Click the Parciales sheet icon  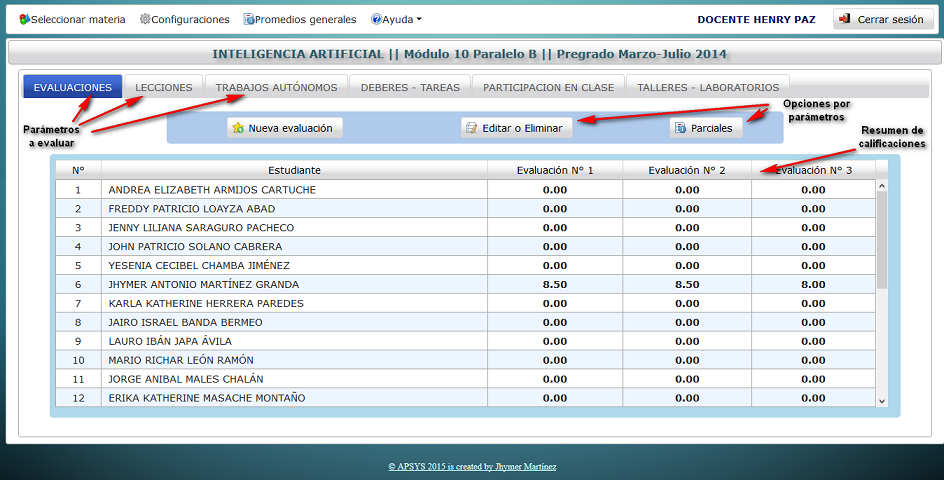click(x=680, y=128)
